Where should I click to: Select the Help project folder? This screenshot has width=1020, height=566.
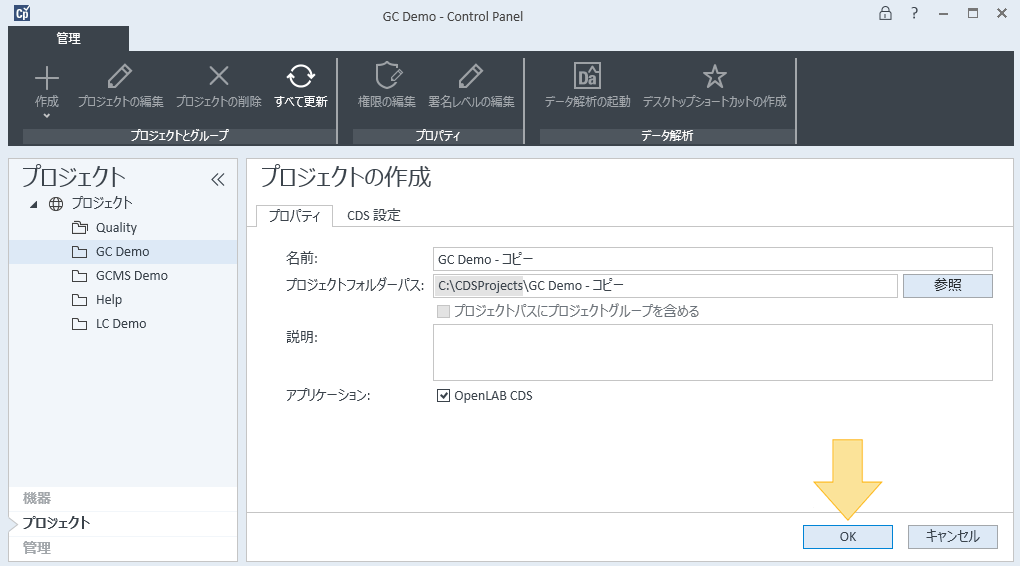[x=97, y=300]
